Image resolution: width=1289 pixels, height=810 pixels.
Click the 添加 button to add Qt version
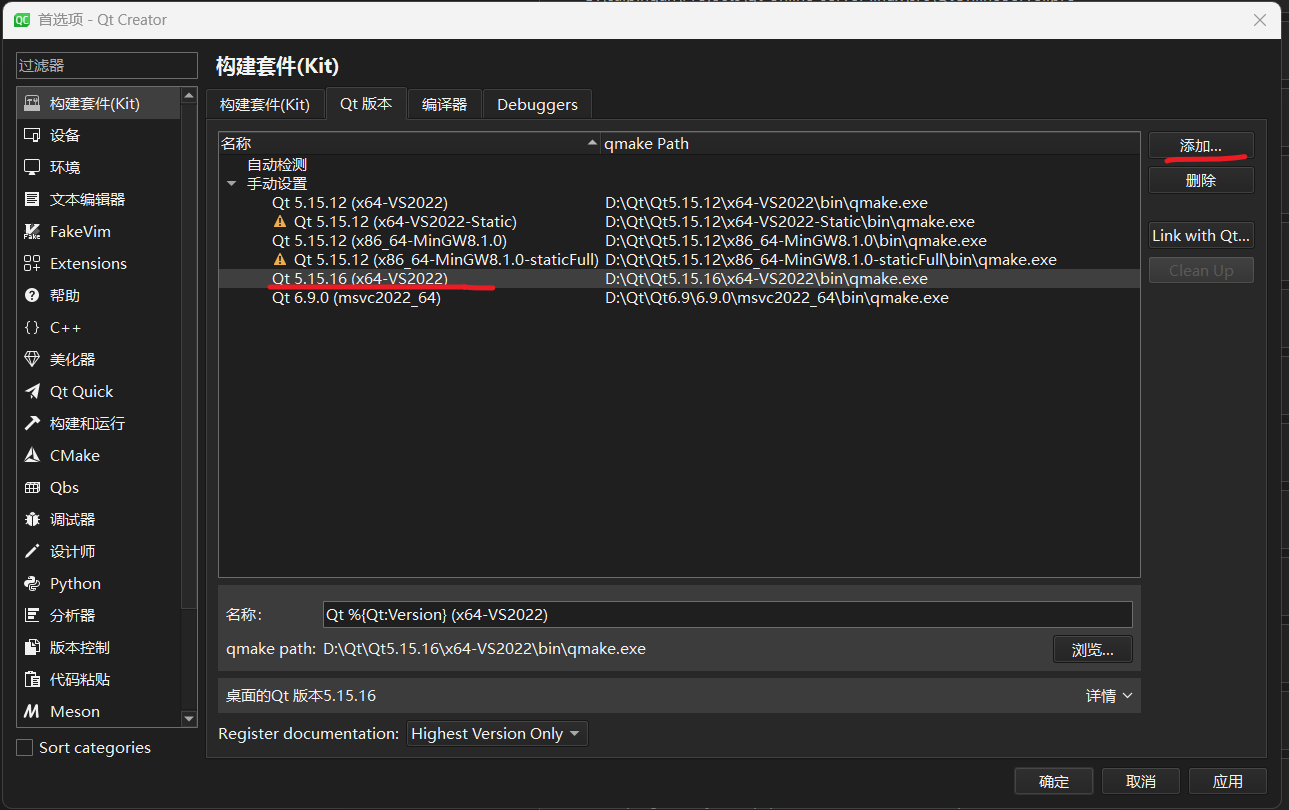pyautogui.click(x=1200, y=144)
